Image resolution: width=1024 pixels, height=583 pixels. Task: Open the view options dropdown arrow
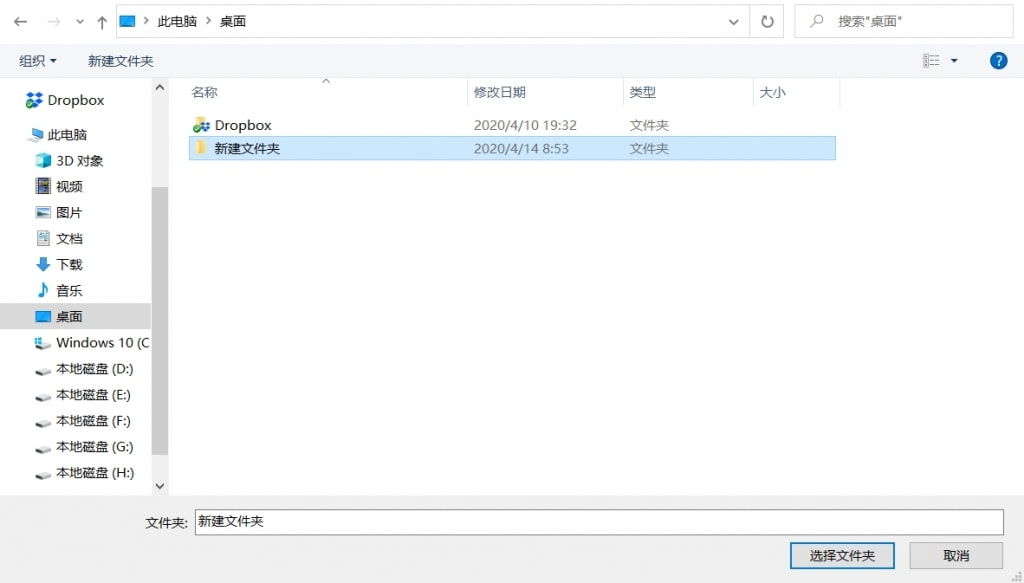point(954,61)
